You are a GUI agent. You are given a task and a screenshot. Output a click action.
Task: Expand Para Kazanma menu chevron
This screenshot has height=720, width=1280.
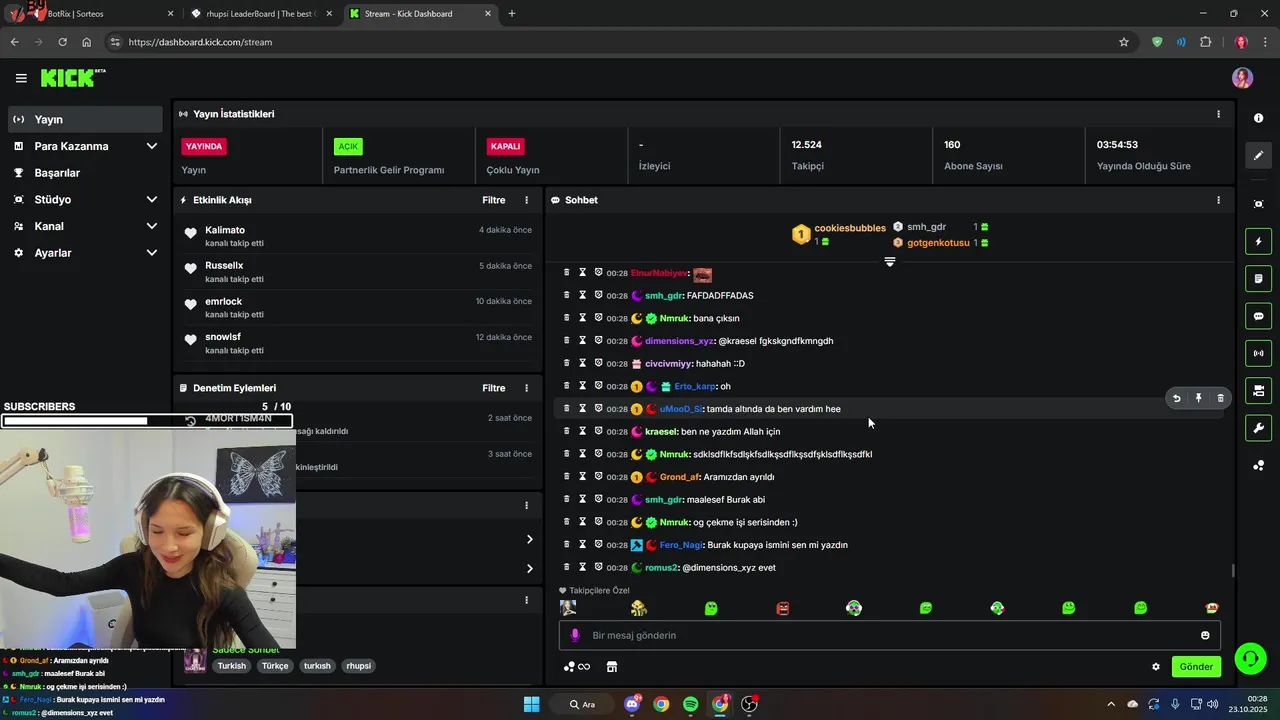coord(152,146)
